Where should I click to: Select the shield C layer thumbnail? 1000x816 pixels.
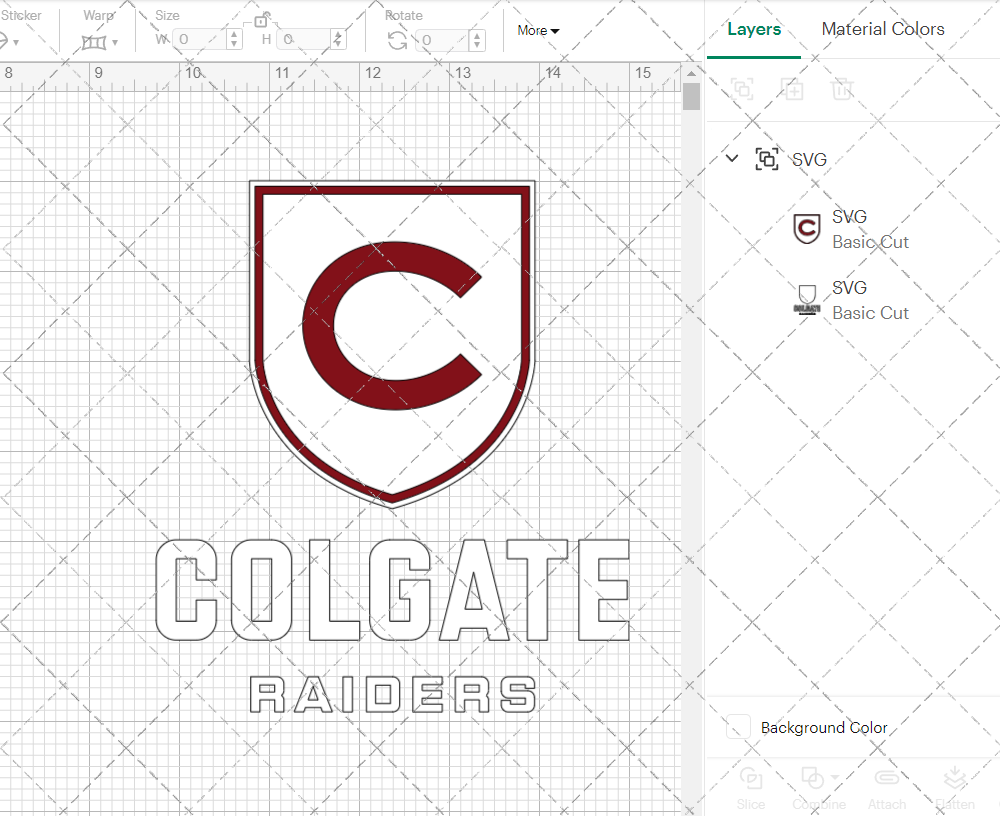coord(807,229)
